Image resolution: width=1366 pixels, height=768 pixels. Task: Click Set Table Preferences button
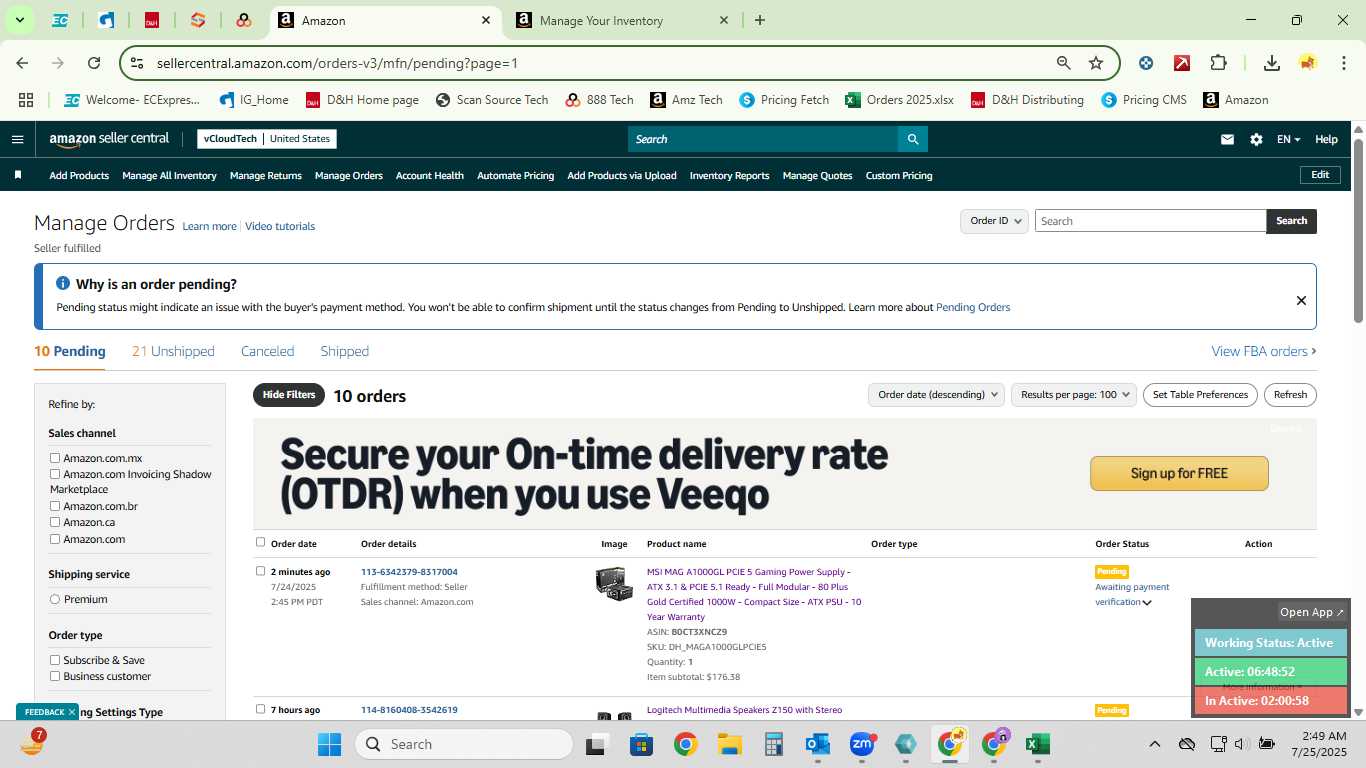(1200, 395)
